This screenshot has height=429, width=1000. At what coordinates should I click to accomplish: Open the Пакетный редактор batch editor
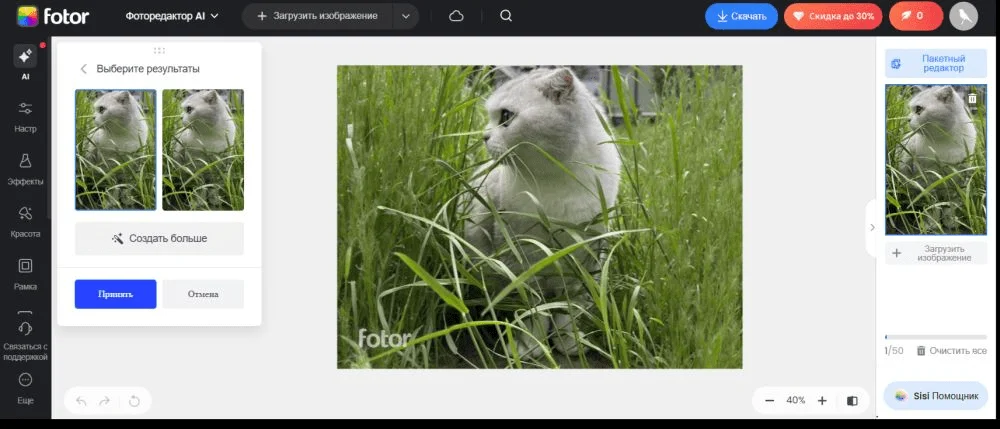click(x=936, y=63)
